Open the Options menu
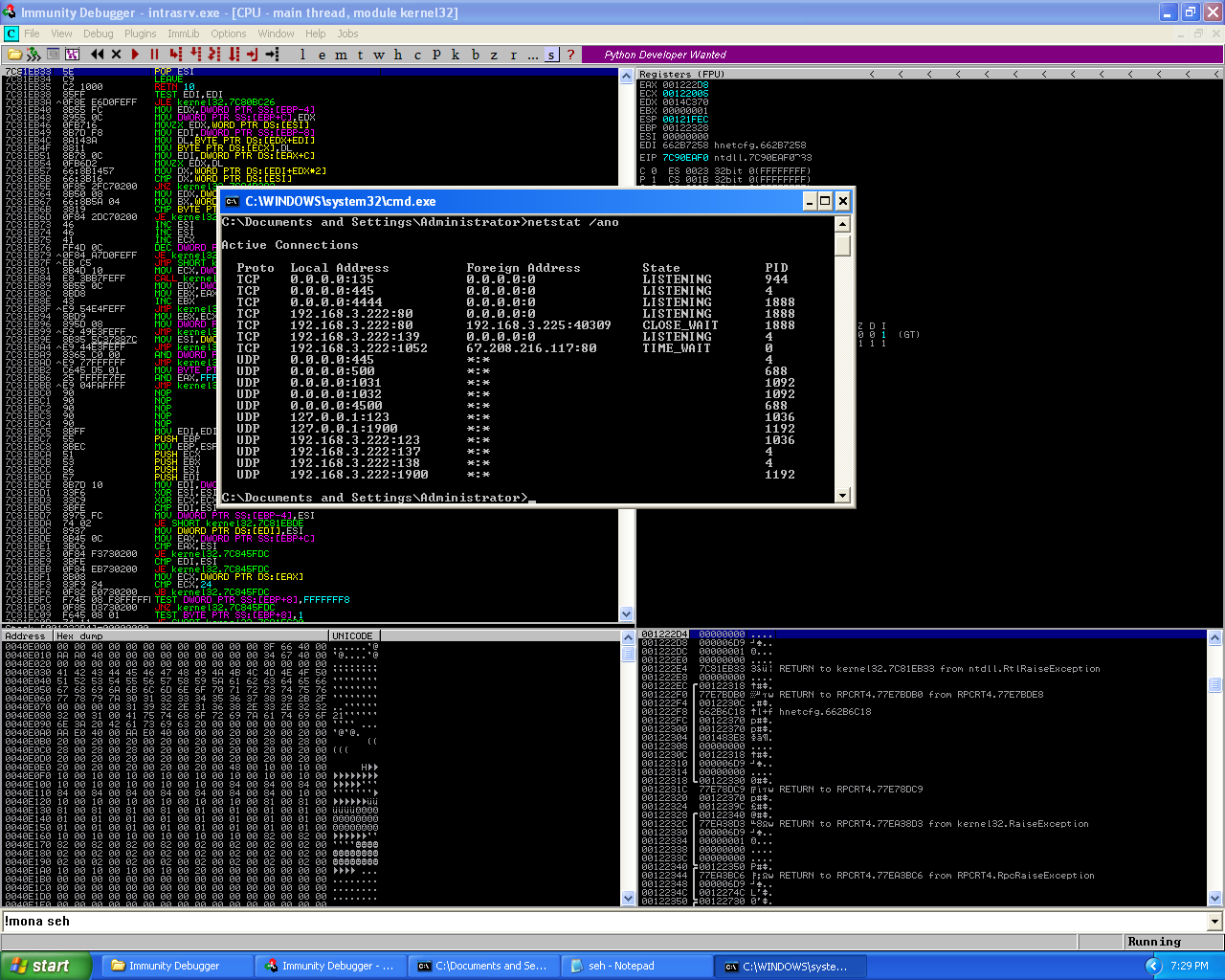 point(229,33)
